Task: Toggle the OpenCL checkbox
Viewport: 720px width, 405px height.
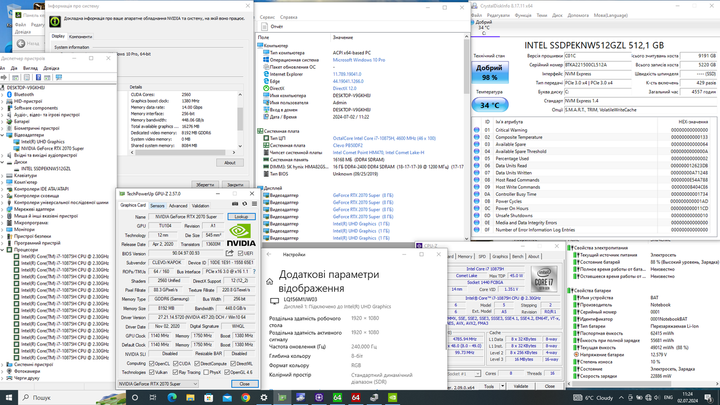Action: coord(152,364)
